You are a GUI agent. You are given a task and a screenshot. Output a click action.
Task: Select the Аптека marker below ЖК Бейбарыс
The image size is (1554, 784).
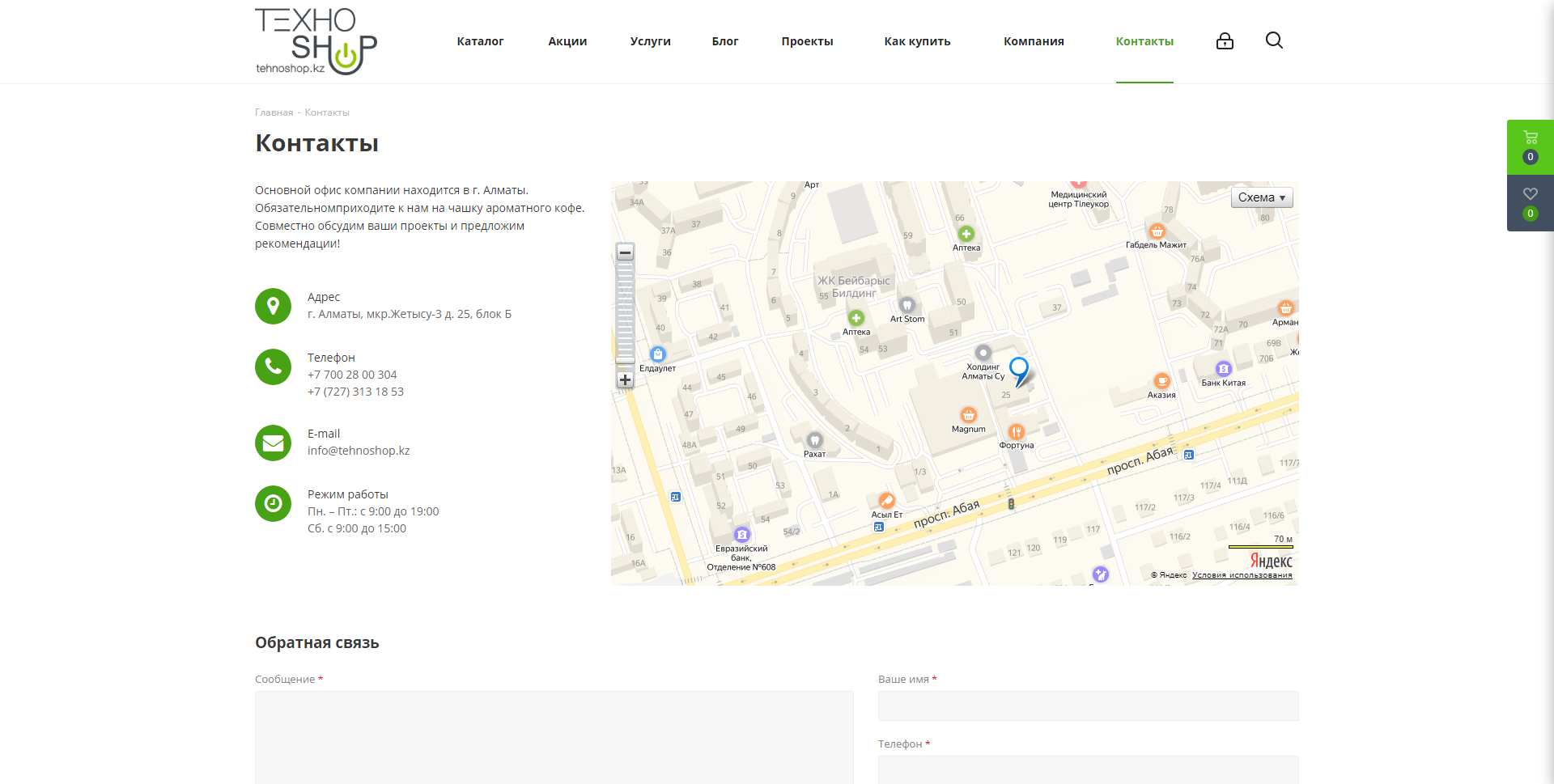click(x=856, y=318)
